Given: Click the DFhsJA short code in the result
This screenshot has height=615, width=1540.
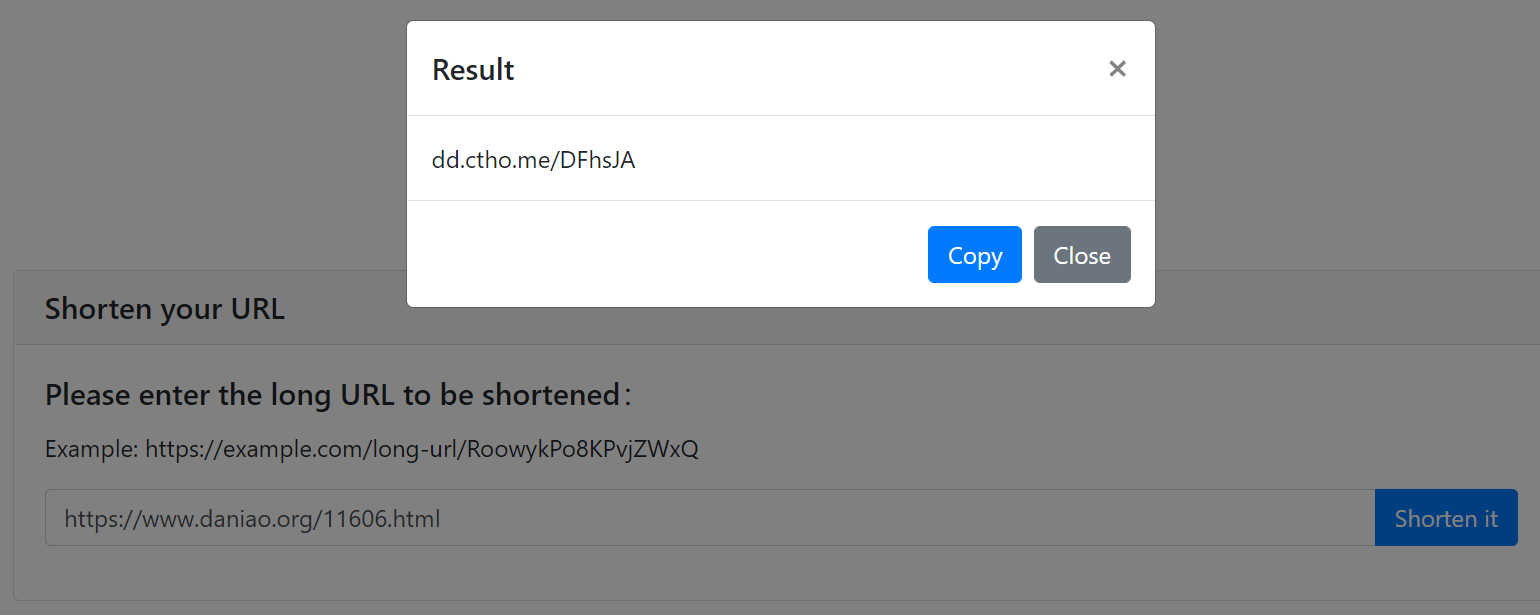Looking at the screenshot, I should pos(598,160).
